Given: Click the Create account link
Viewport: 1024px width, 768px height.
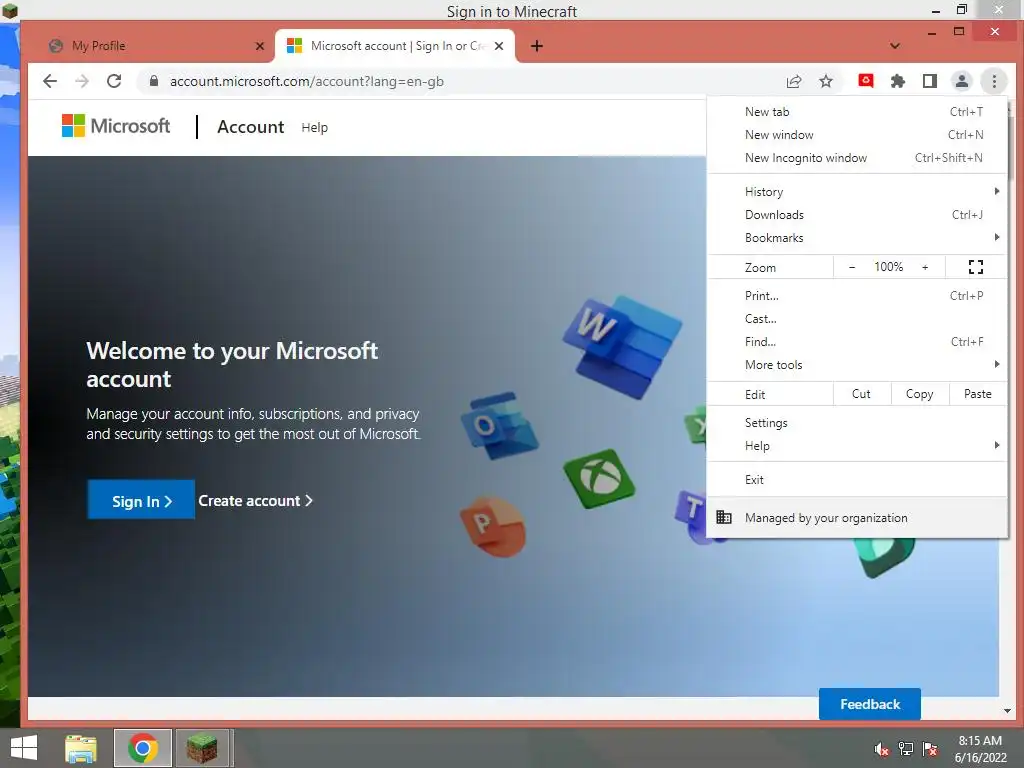Looking at the screenshot, I should click(255, 500).
